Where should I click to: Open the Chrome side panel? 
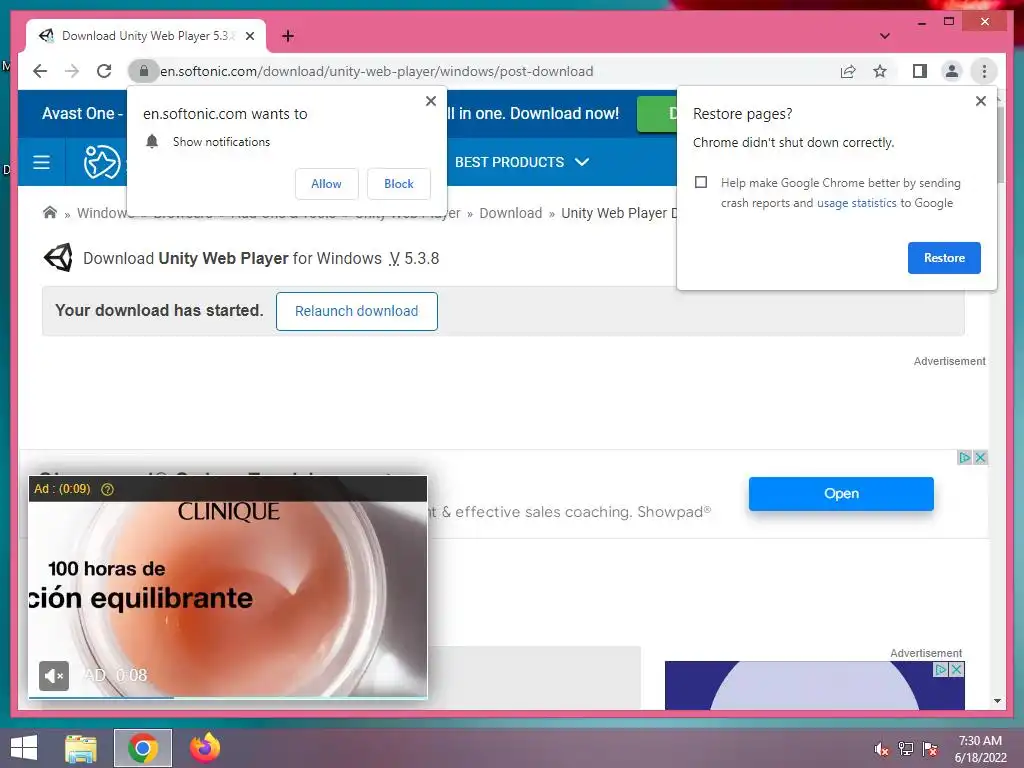(x=920, y=71)
